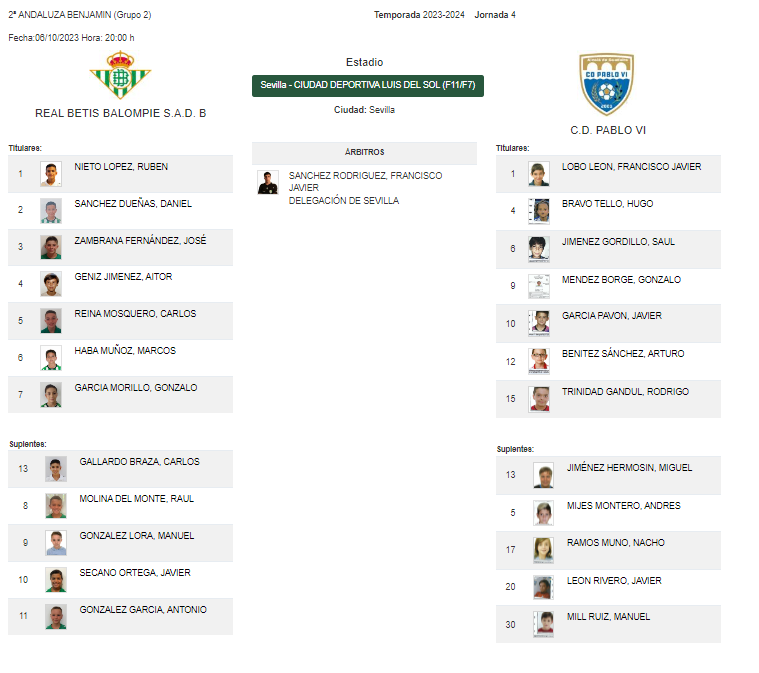Click referee Sanchez Rodriguez's photo
The height and width of the screenshot is (673, 759).
[268, 183]
